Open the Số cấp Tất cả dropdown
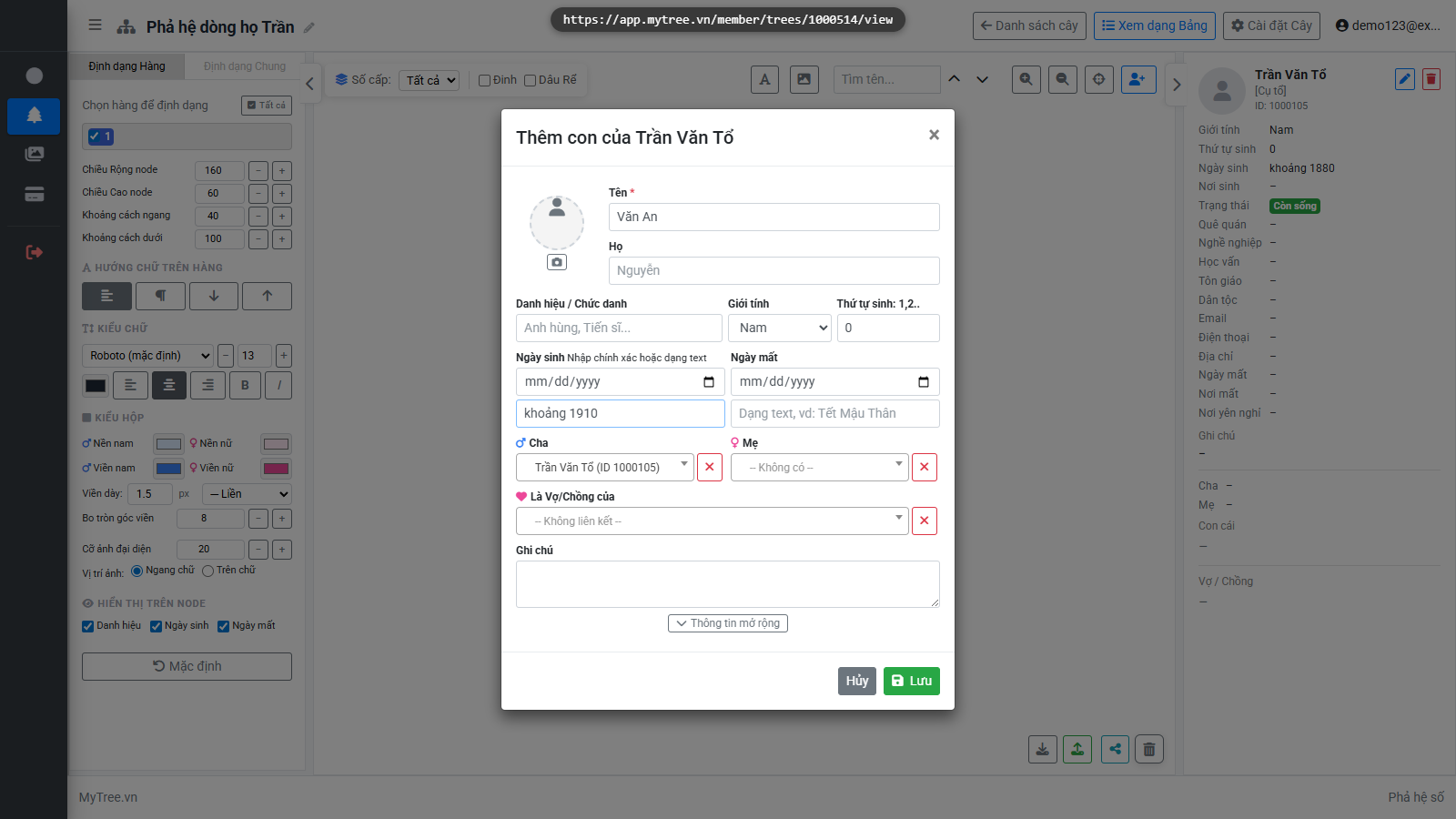The image size is (1456, 819). point(429,80)
